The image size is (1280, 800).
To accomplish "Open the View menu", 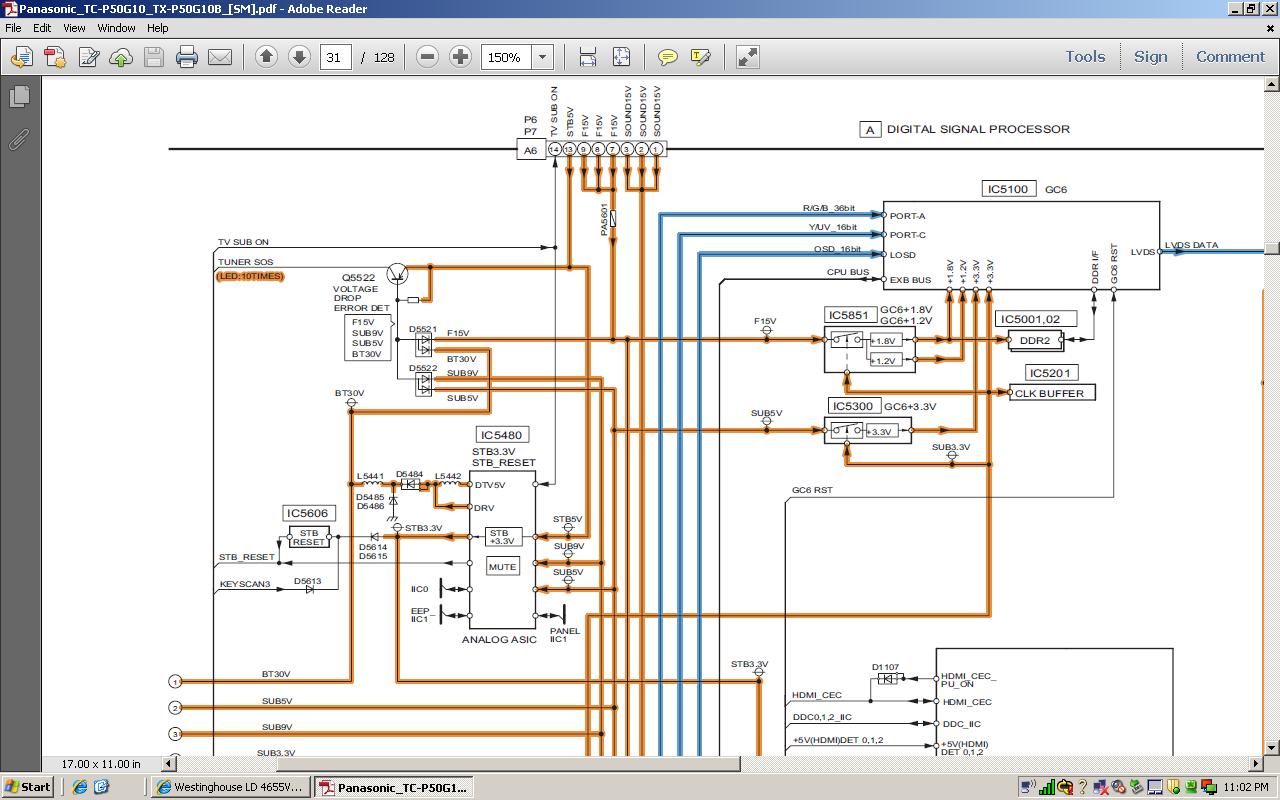I will click(x=74, y=28).
